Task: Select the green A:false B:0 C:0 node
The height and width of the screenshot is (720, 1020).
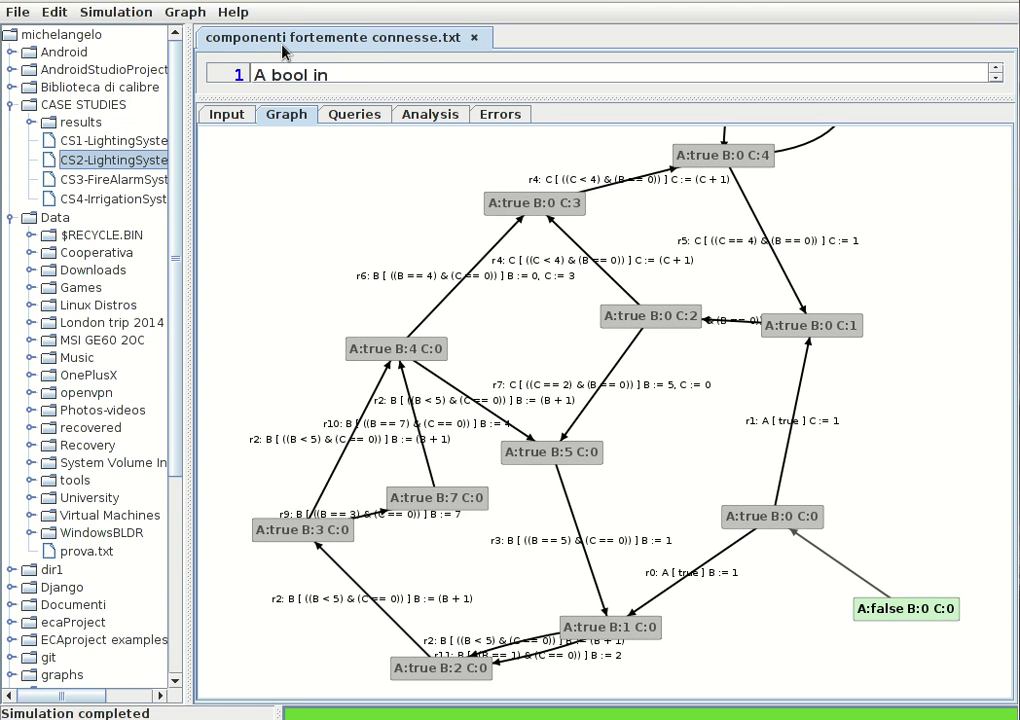Action: coord(906,609)
